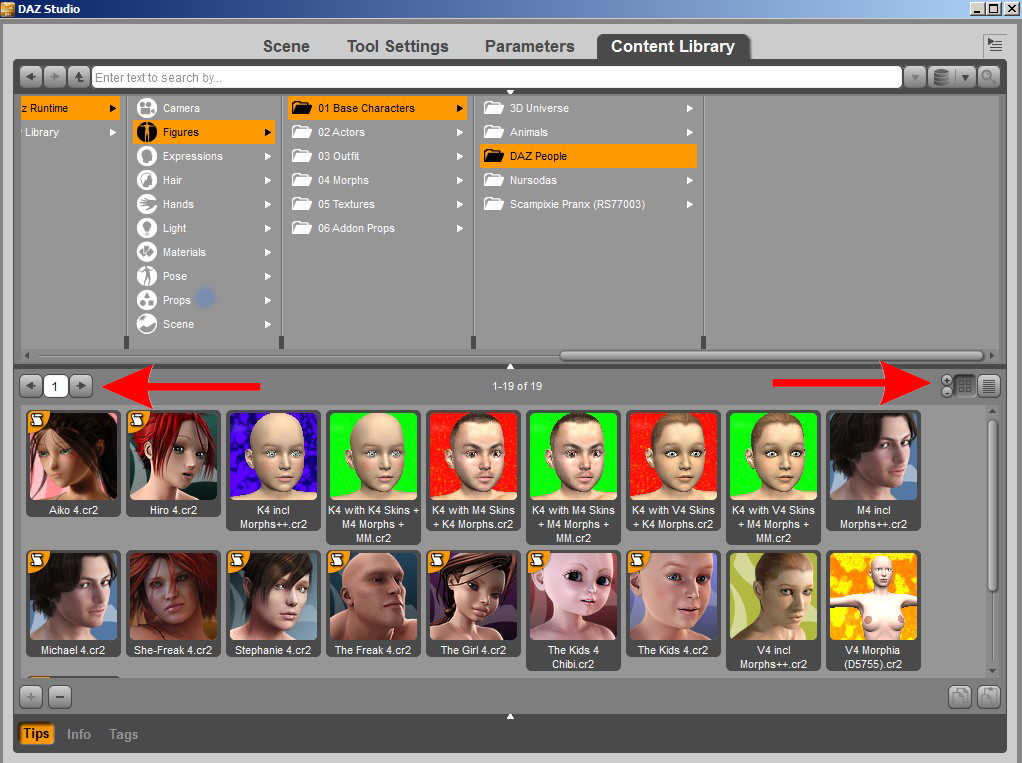Expand 02 Actors folder arrow
Screen dimensions: 1022x763
coord(460,132)
